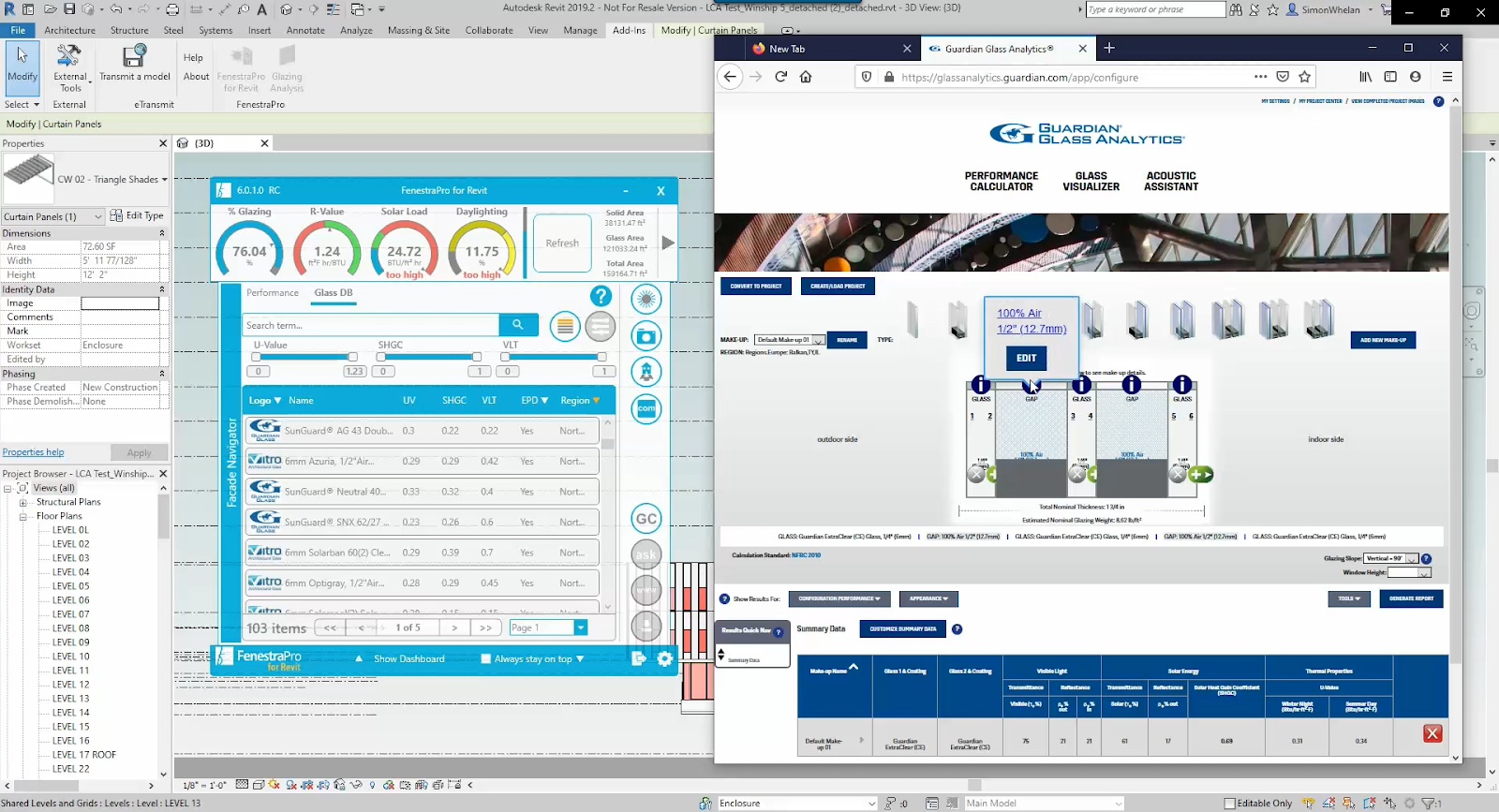This screenshot has height=812, width=1499.
Task: Open Glazing Slope Vertical dropdown
Action: (1391, 558)
